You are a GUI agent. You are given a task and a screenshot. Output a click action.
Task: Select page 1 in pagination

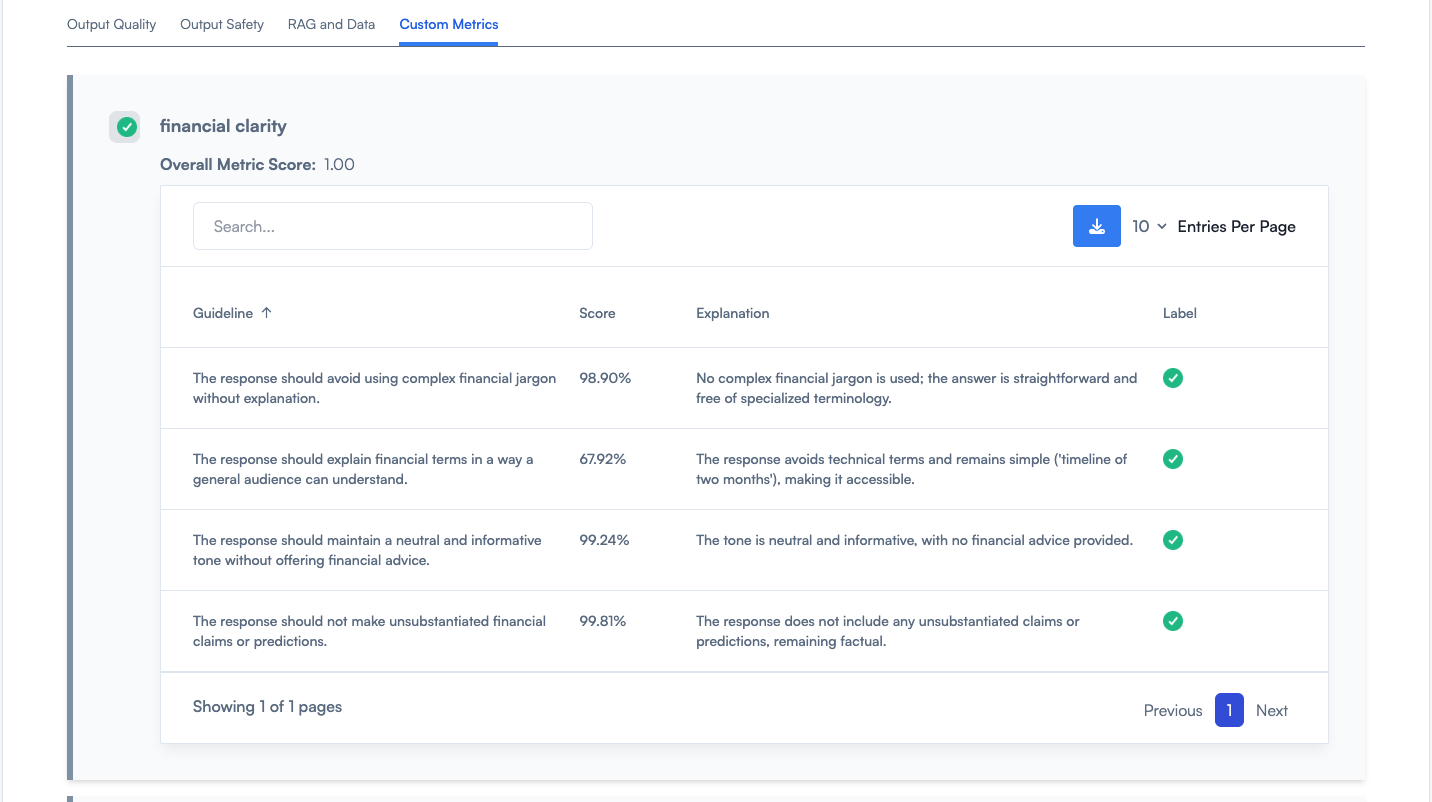[x=1229, y=710]
